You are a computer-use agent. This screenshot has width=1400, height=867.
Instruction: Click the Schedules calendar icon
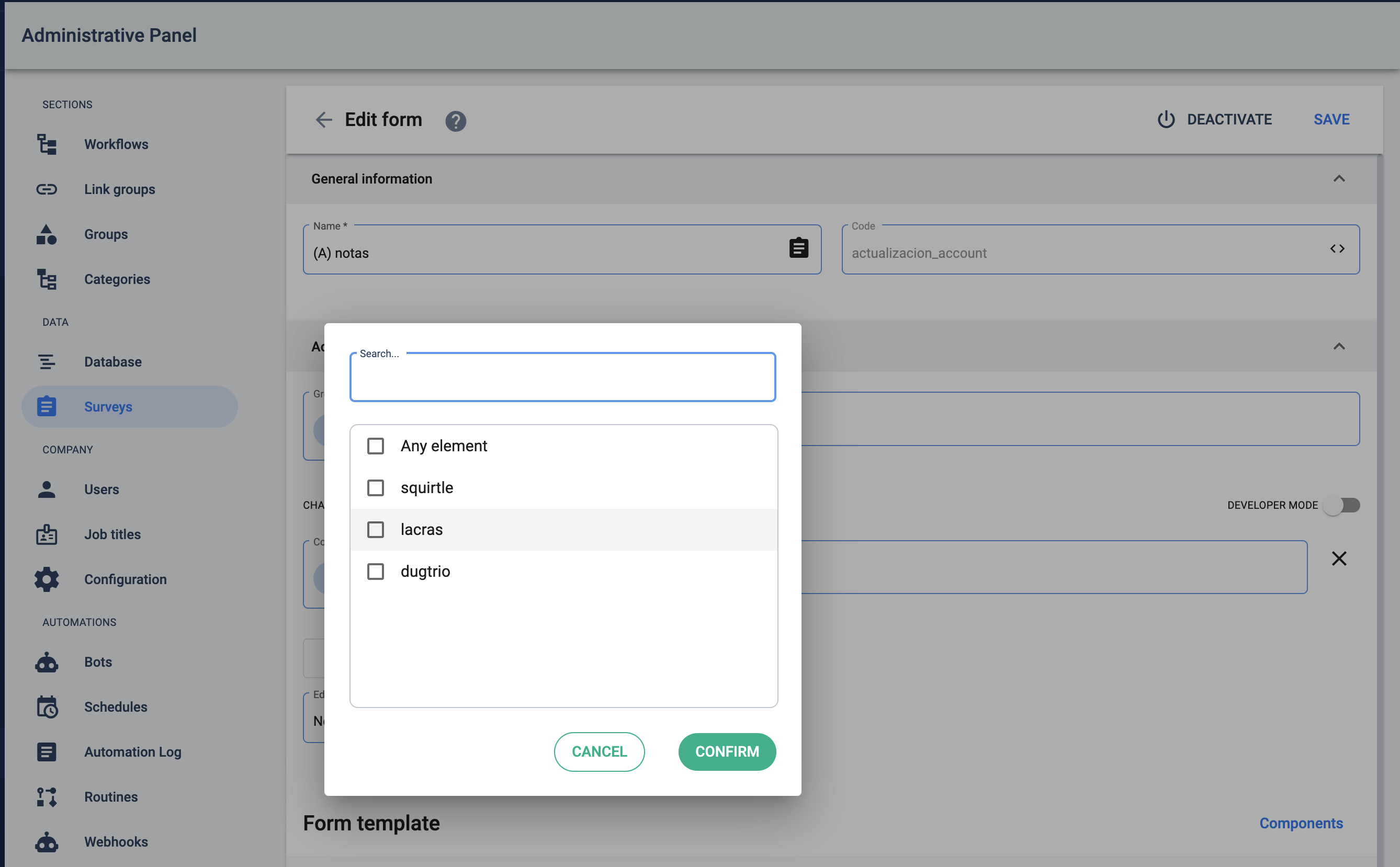point(47,706)
